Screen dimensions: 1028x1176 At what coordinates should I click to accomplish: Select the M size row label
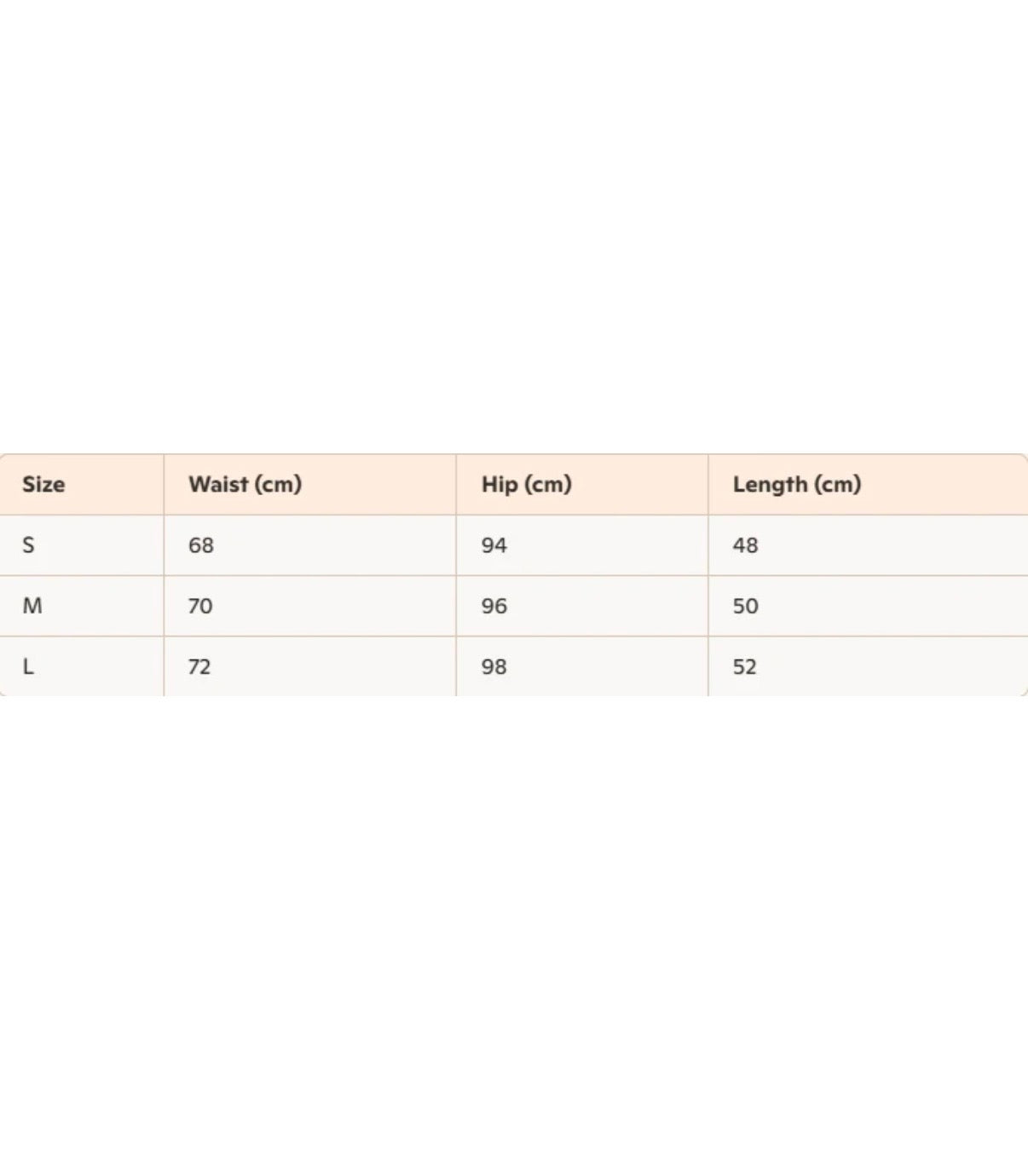(32, 606)
